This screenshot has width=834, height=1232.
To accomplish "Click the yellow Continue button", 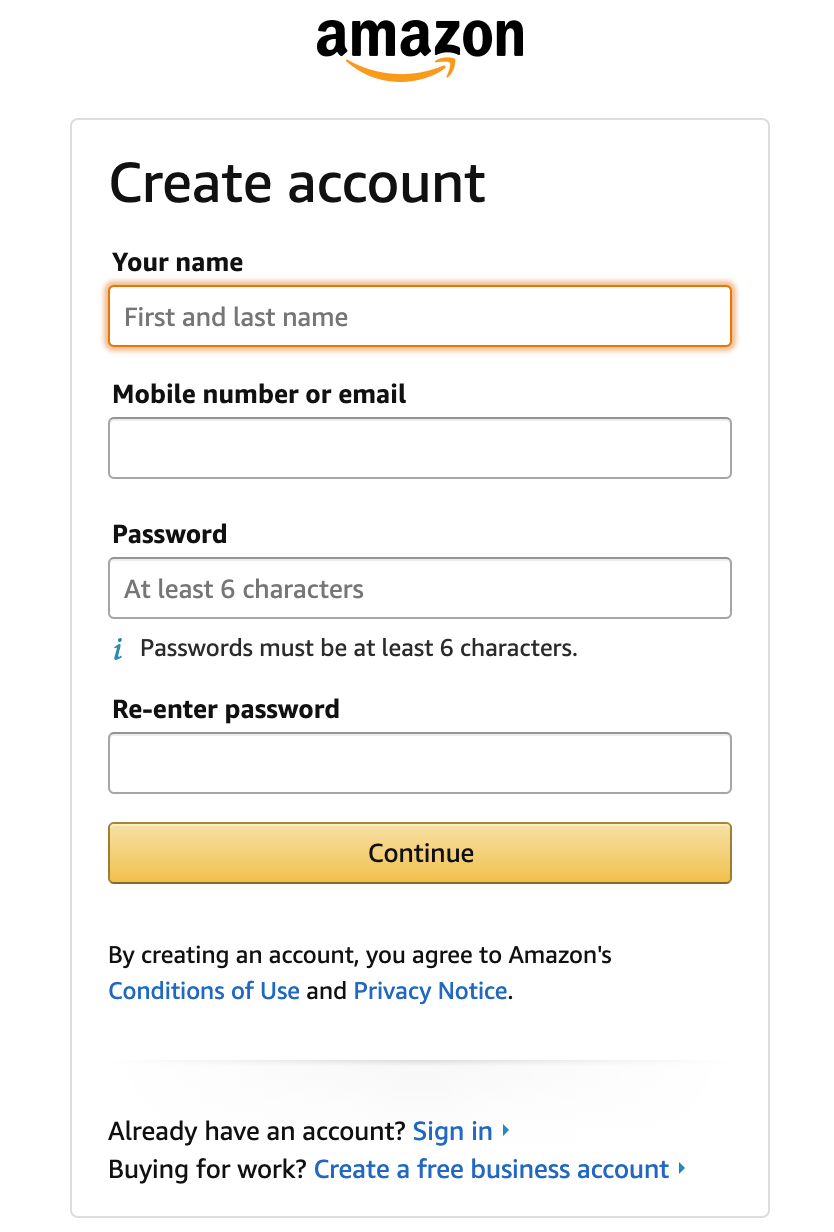I will [x=420, y=853].
